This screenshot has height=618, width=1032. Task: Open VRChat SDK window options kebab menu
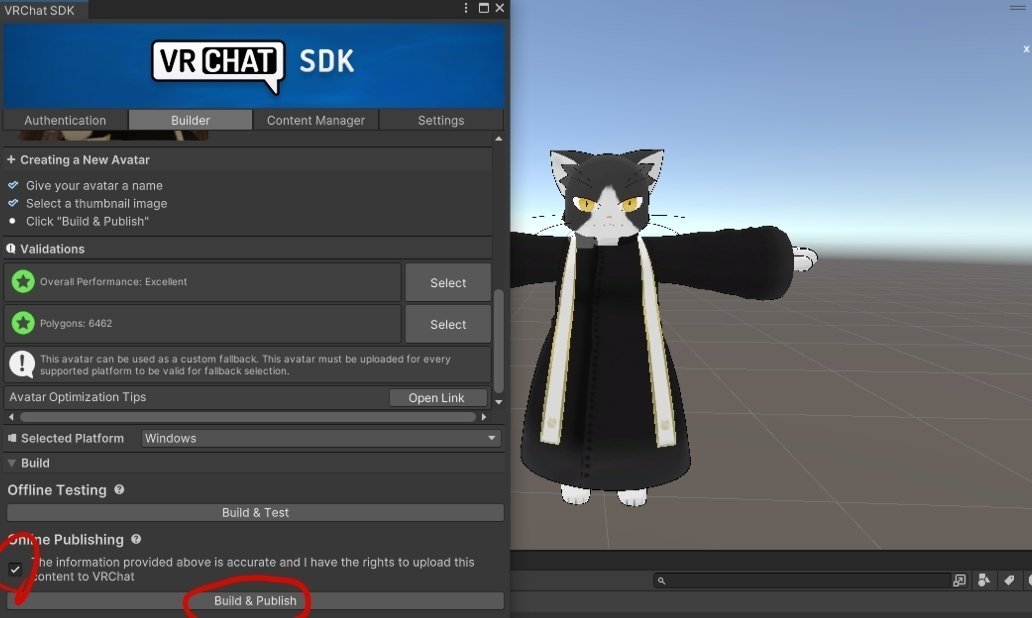(x=466, y=8)
